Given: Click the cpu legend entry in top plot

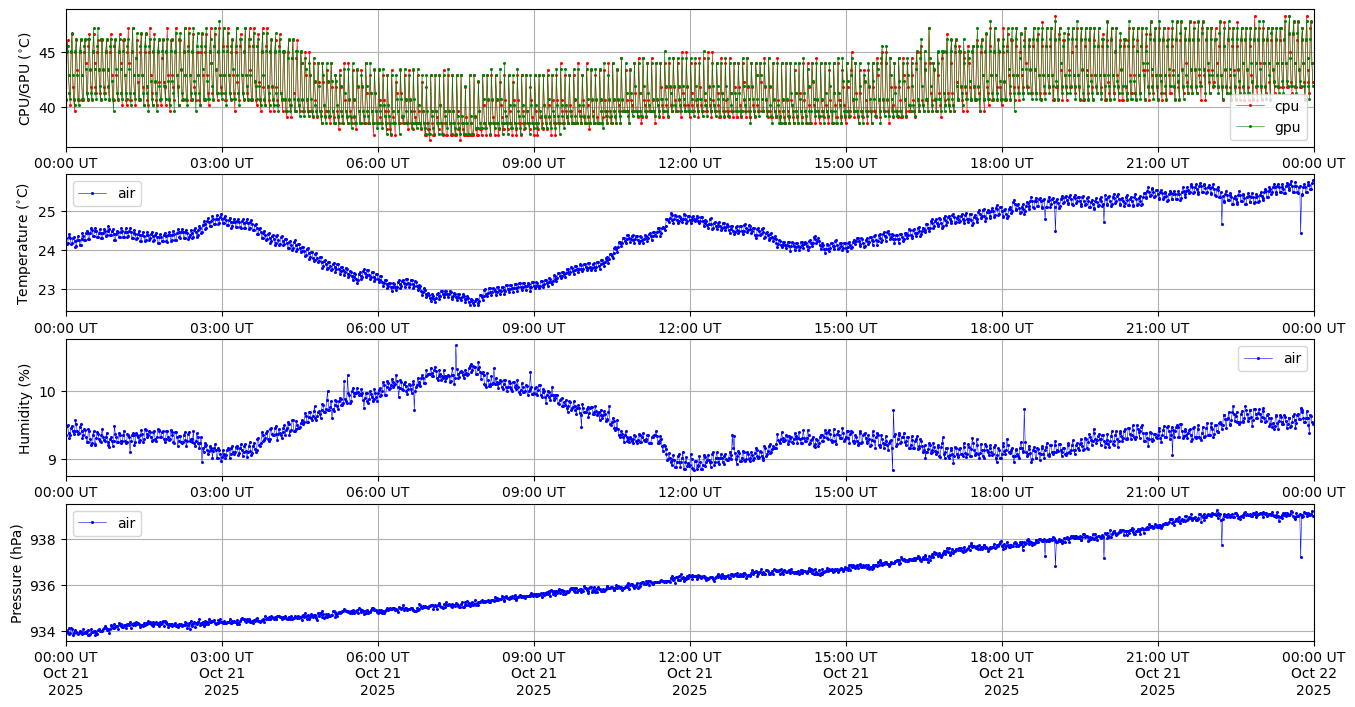Looking at the screenshot, I should [1286, 106].
